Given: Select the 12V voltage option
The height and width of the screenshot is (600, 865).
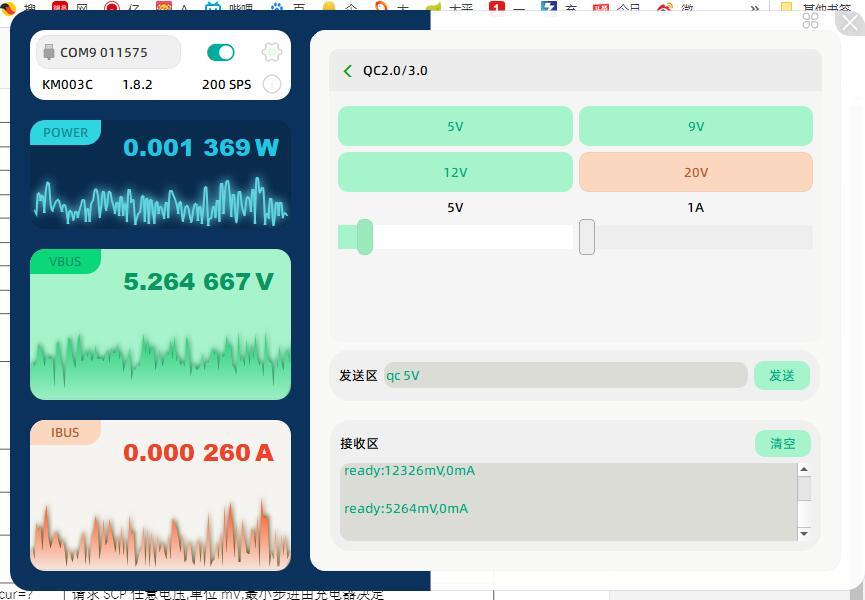Looking at the screenshot, I should (455, 172).
